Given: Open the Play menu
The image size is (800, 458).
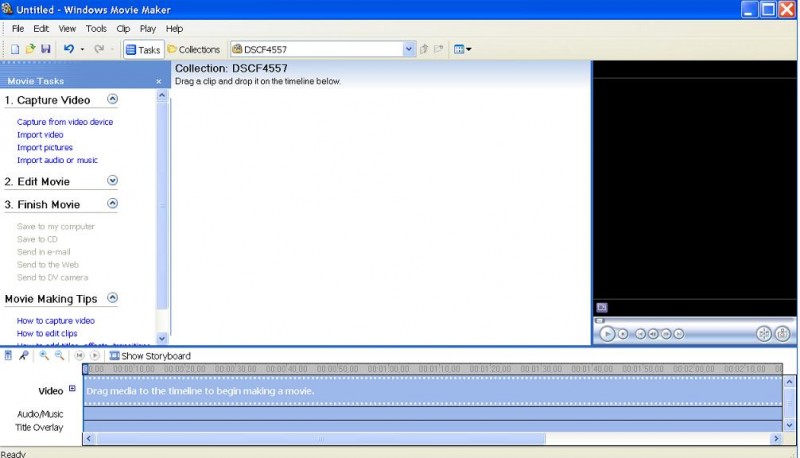Looking at the screenshot, I should [x=147, y=29].
